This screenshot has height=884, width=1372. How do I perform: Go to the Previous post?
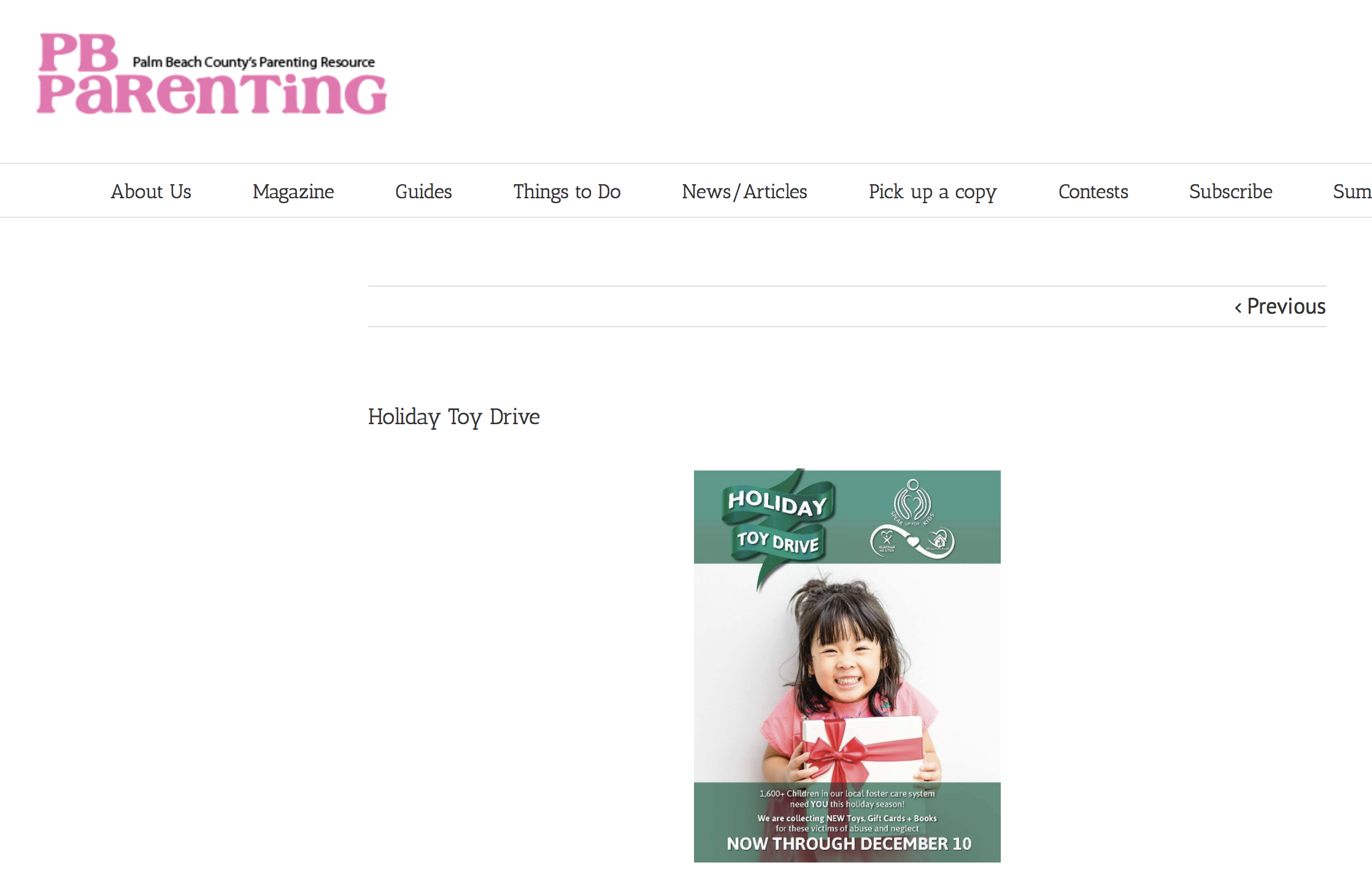[x=1280, y=306]
